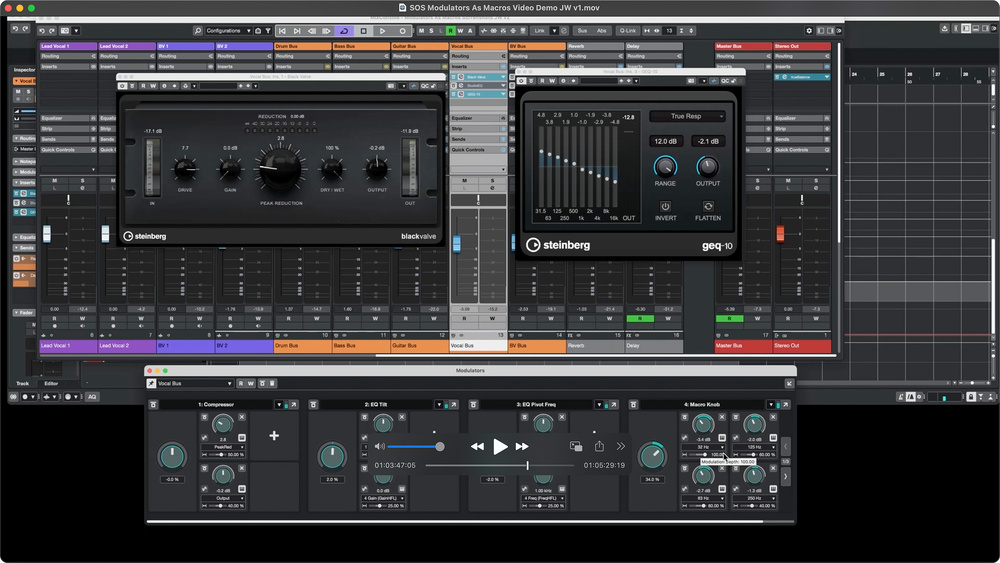Click the RANGE knob in GEQ-10
Screen dimensions: 1000x563
click(665, 167)
